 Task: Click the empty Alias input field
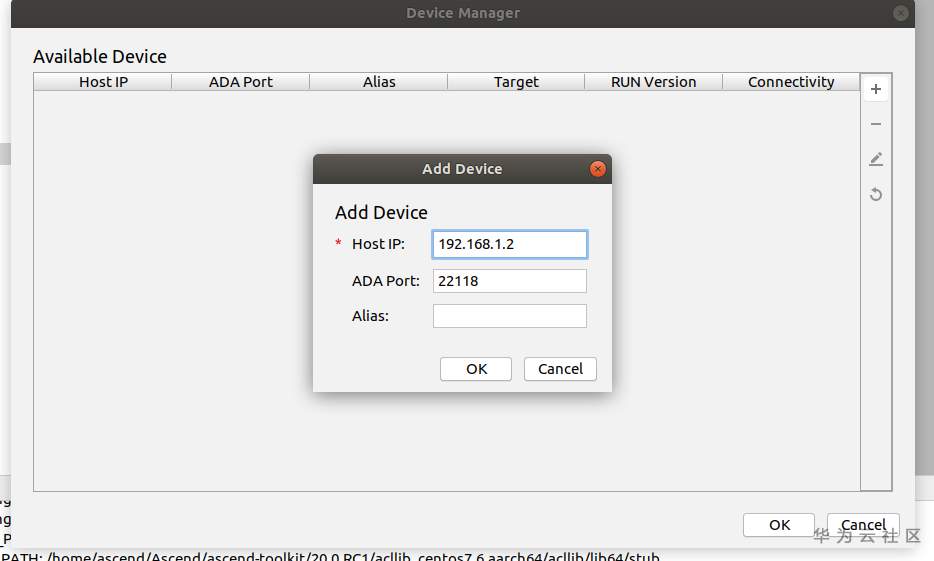[509, 316]
